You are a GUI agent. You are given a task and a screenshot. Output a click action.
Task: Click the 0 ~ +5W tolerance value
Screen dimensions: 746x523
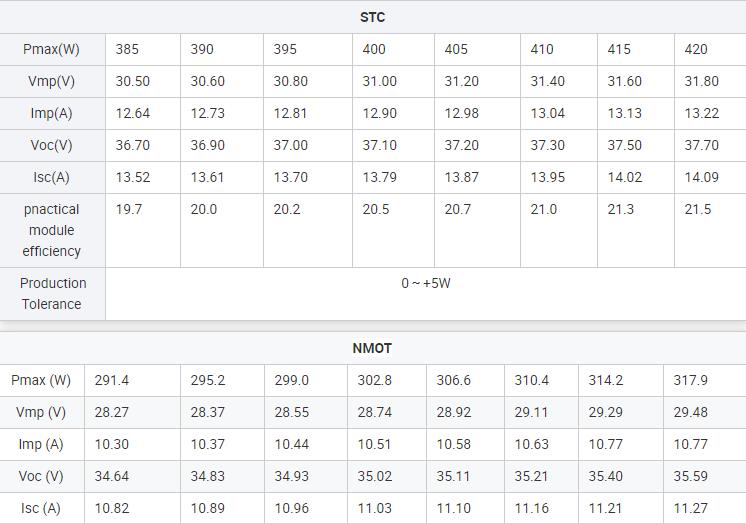425,283
